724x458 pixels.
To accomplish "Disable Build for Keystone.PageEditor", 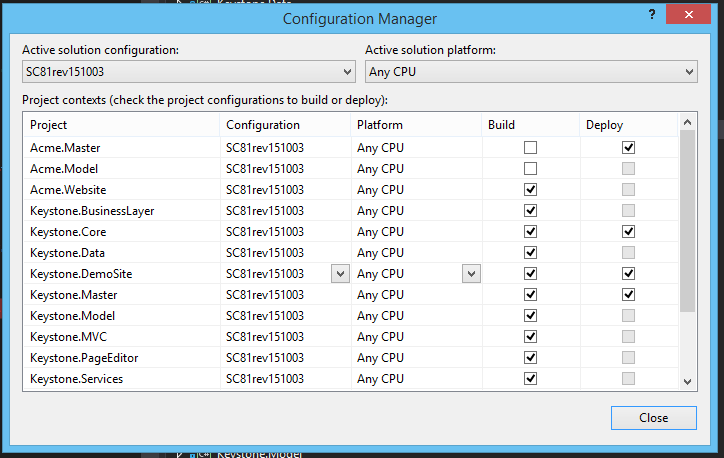I will [531, 358].
